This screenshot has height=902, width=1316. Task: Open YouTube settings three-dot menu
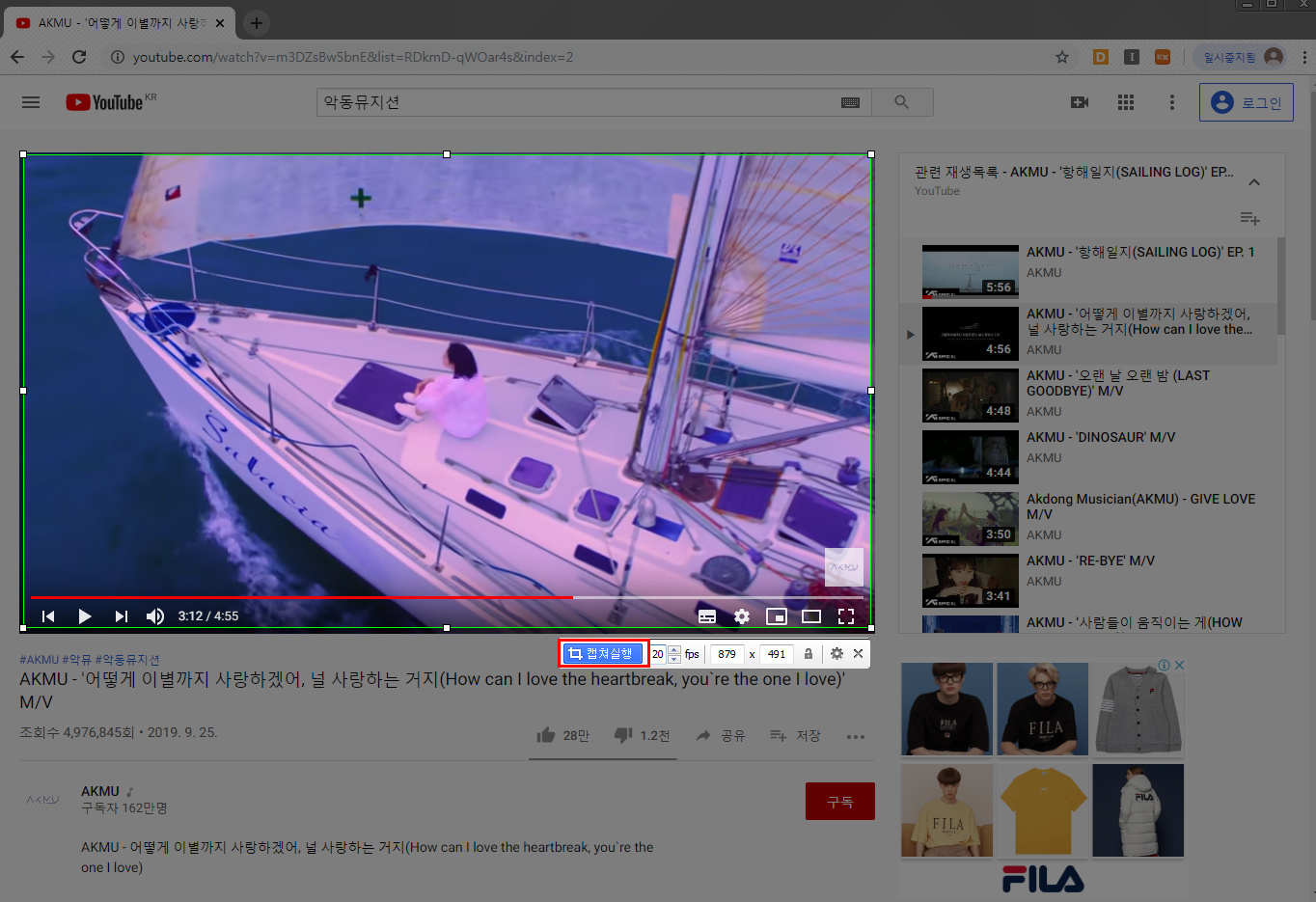(x=1172, y=102)
